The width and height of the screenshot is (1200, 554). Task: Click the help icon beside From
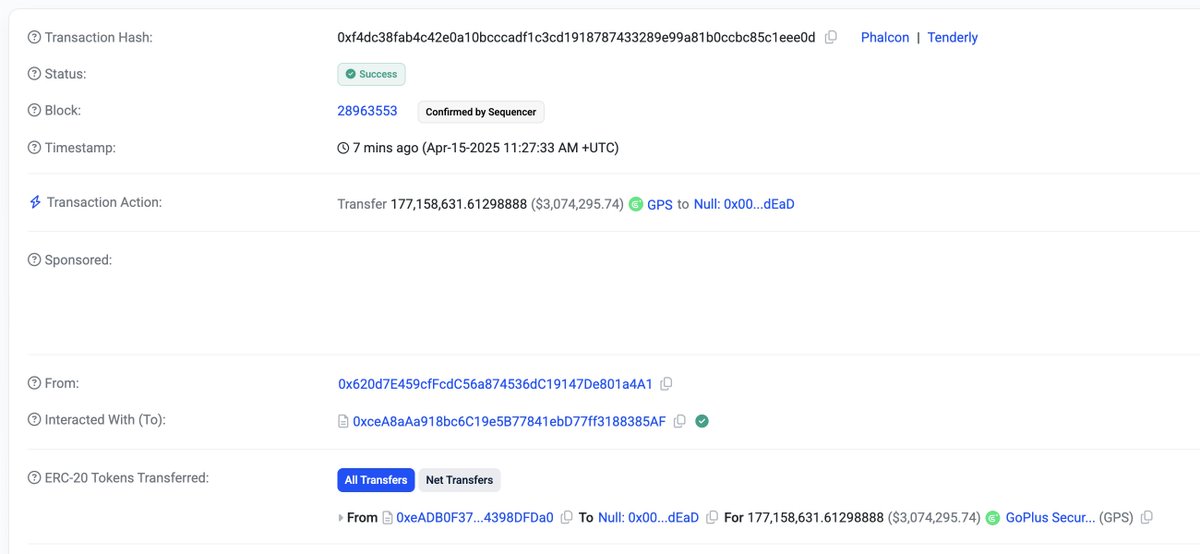pyautogui.click(x=35, y=383)
